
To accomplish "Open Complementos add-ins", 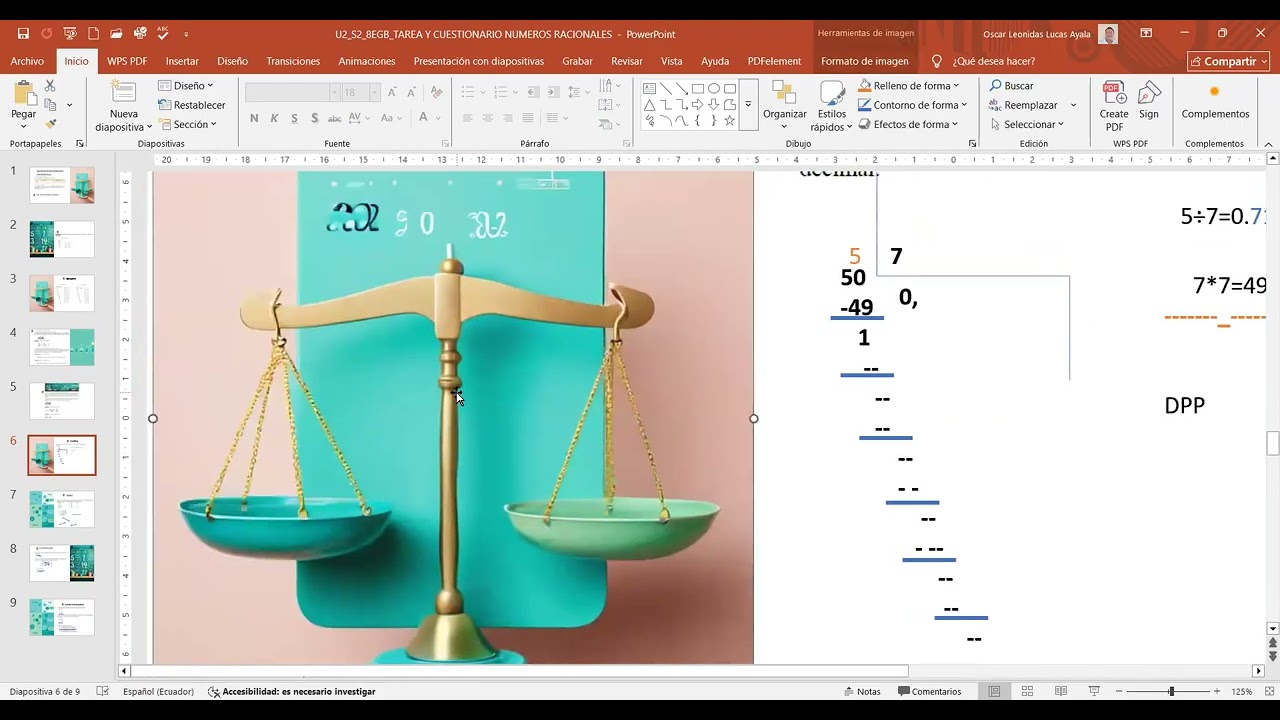I will [1215, 101].
